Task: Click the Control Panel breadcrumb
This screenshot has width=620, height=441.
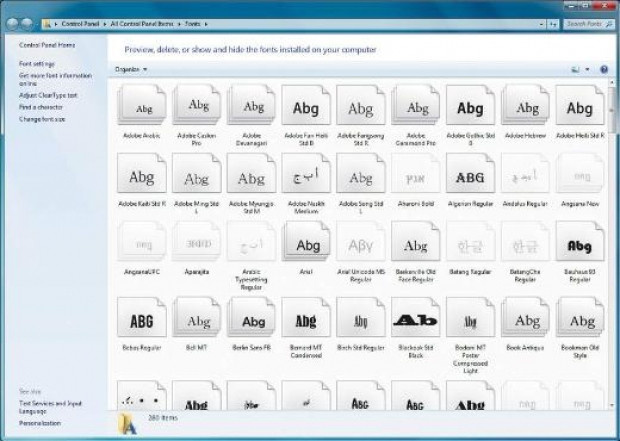Action: pos(80,24)
